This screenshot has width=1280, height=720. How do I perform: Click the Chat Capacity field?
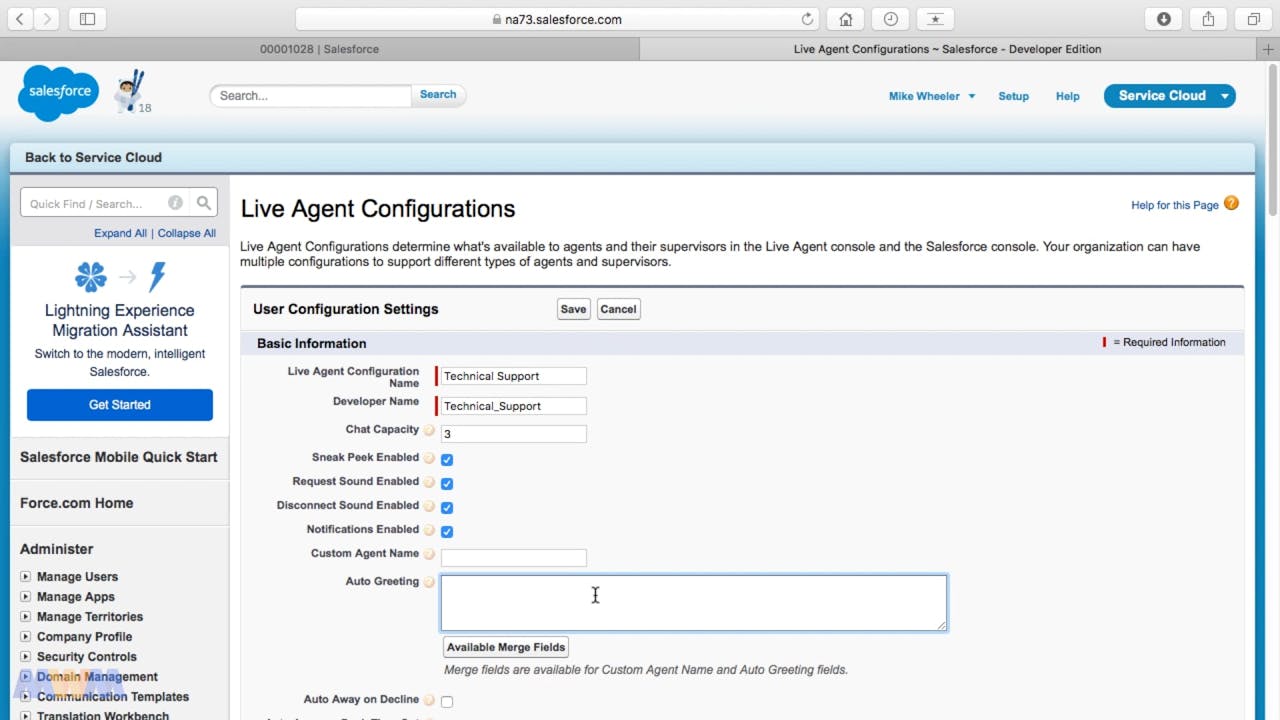(x=513, y=434)
